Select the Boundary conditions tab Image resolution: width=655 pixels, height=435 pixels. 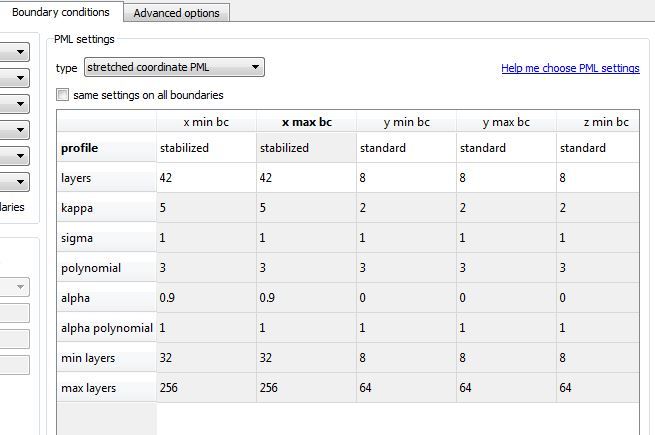pos(61,12)
